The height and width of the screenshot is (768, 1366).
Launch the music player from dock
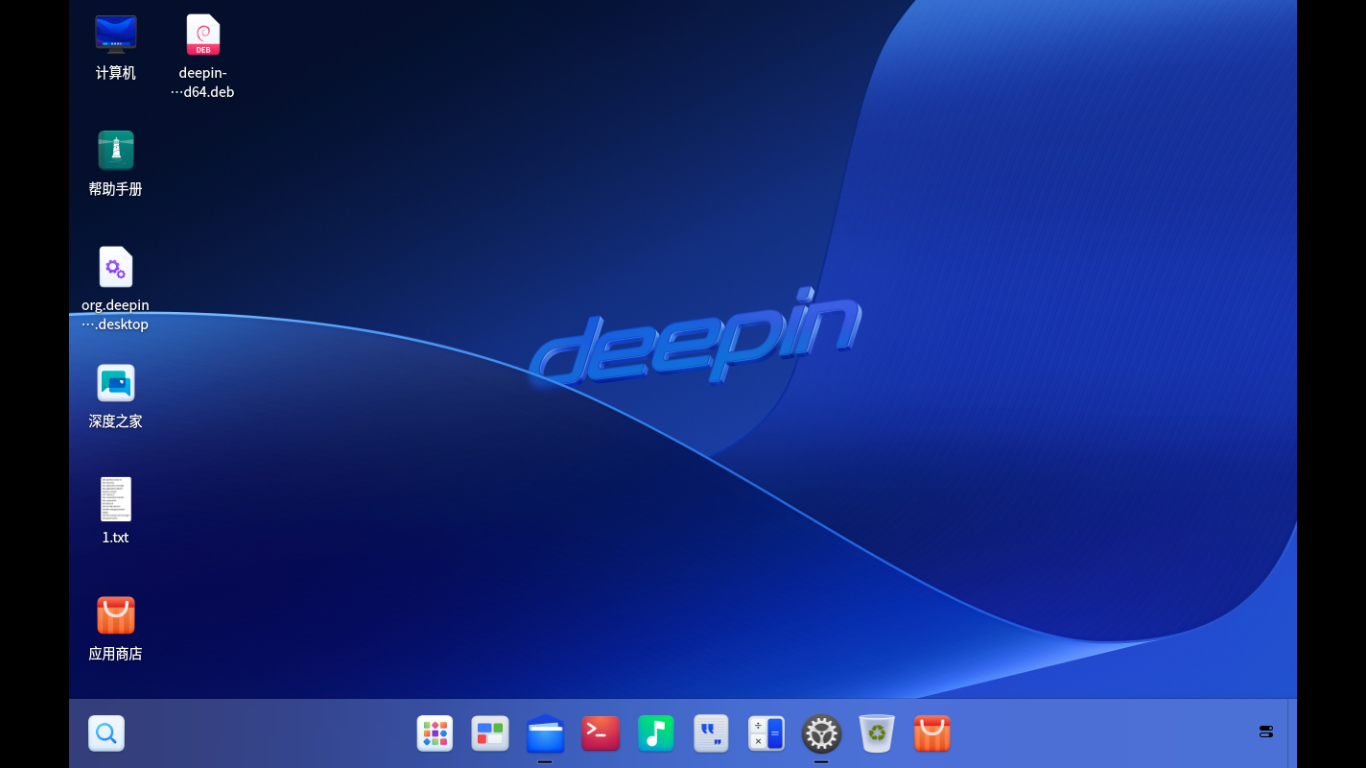(656, 733)
